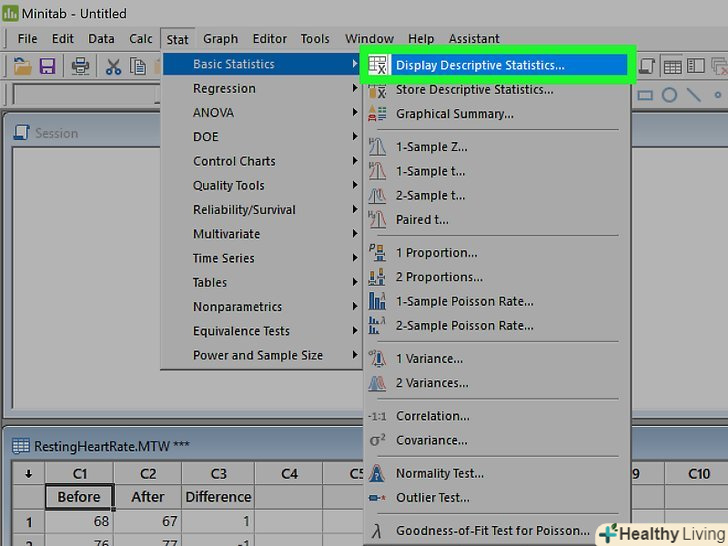Select the C3 column header
Screen dimensions: 728x546
tap(218, 474)
